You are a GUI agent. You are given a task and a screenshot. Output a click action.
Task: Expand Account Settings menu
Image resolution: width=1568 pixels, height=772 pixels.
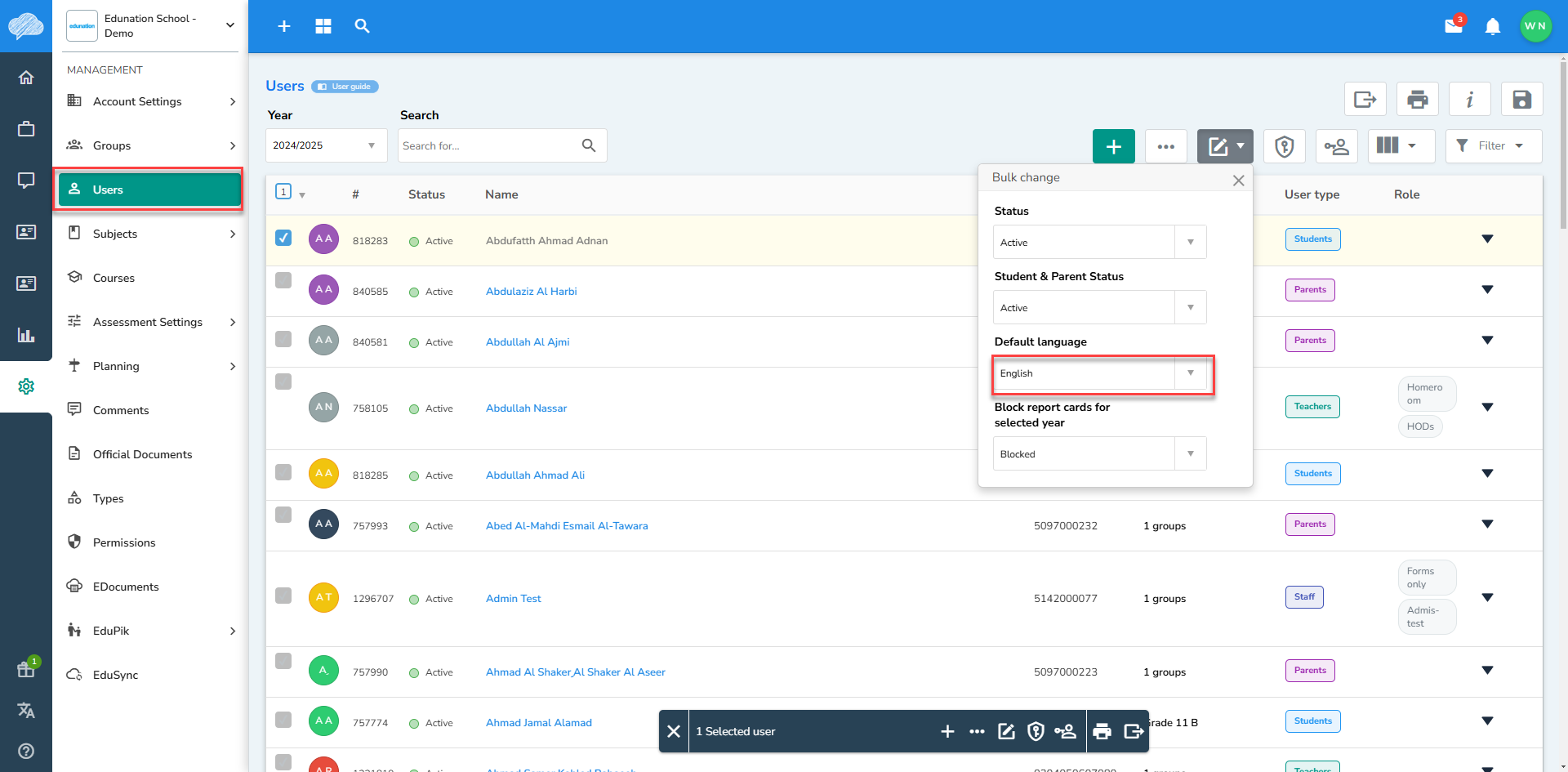click(151, 101)
